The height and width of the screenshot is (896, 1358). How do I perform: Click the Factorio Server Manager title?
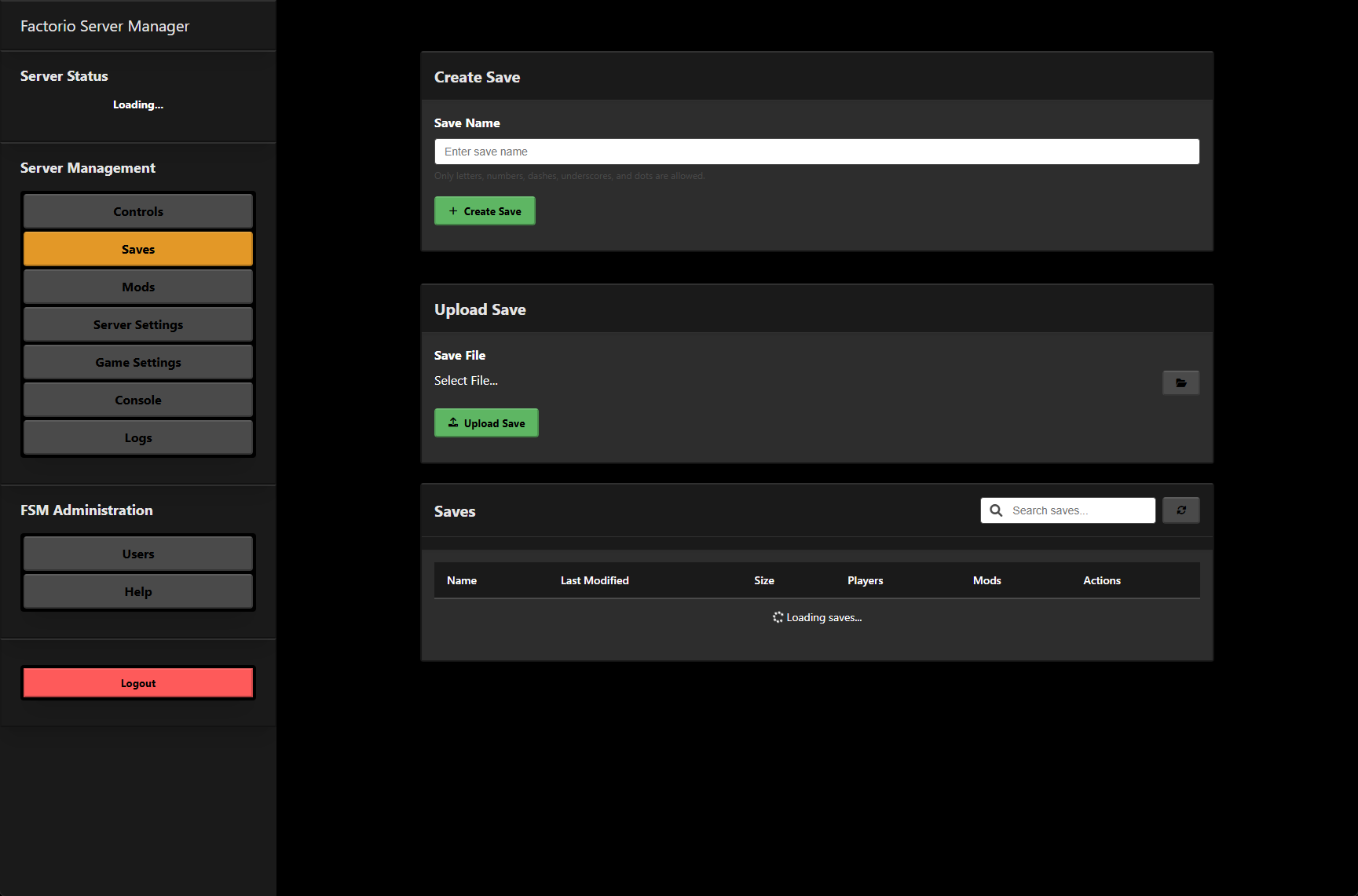(104, 26)
